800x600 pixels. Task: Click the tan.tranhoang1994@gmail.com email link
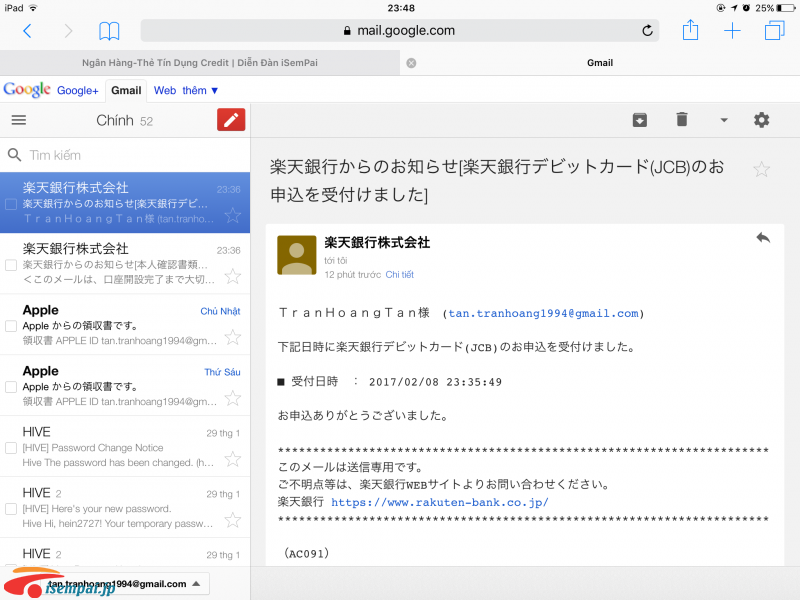coord(543,313)
